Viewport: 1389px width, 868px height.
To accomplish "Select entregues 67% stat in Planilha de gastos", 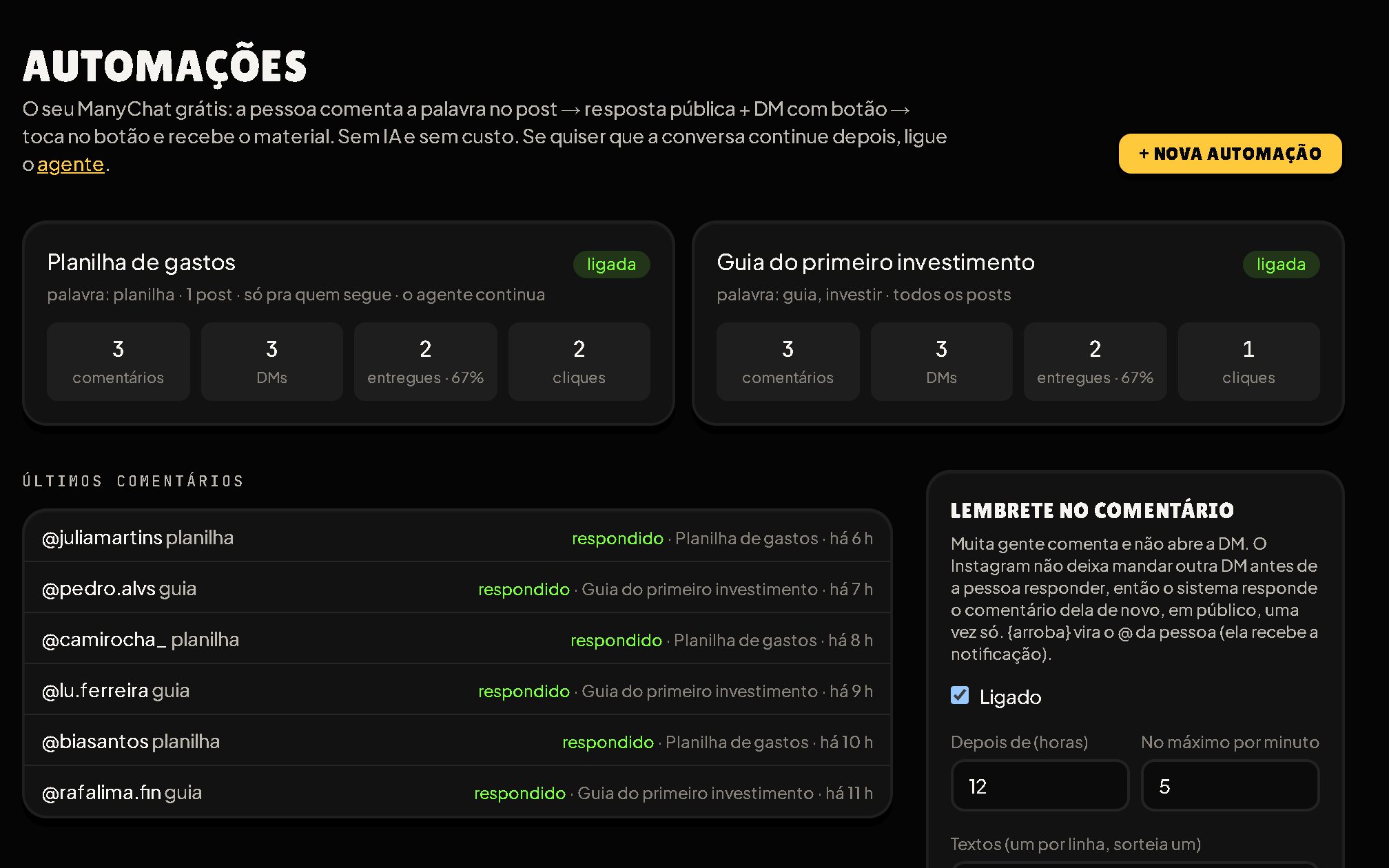I will (x=426, y=362).
